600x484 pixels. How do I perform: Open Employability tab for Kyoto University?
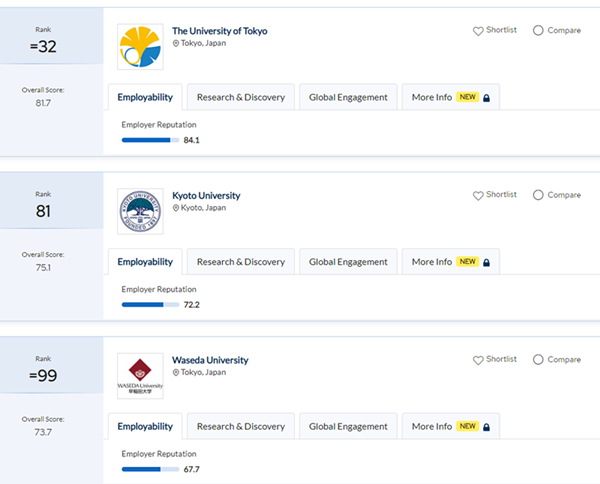tap(145, 262)
